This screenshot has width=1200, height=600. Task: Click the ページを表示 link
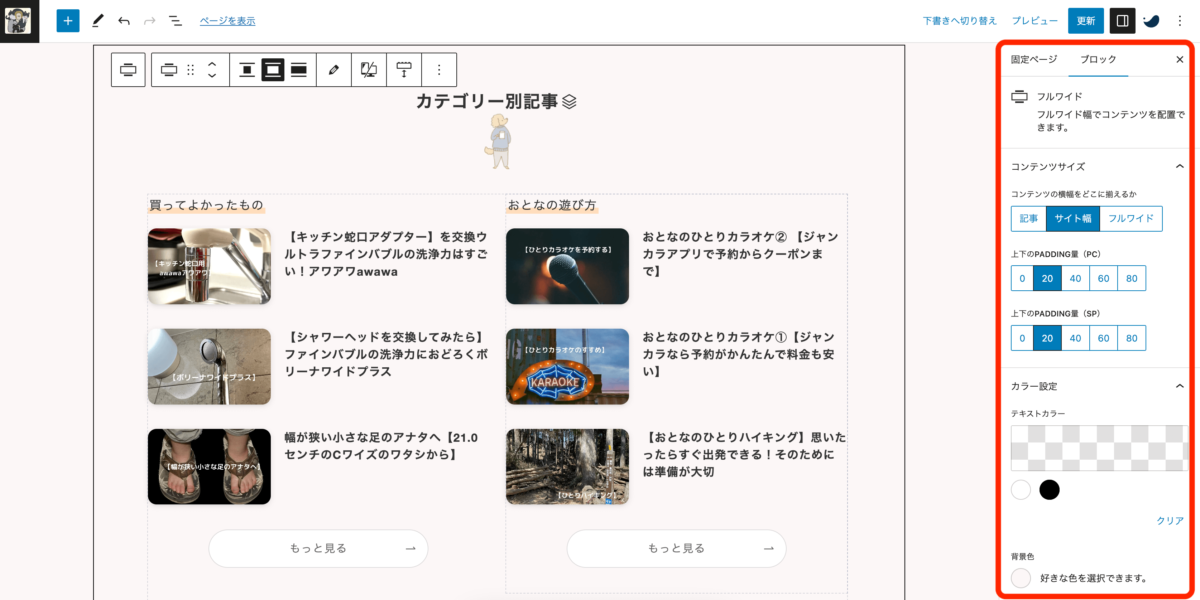point(227,20)
